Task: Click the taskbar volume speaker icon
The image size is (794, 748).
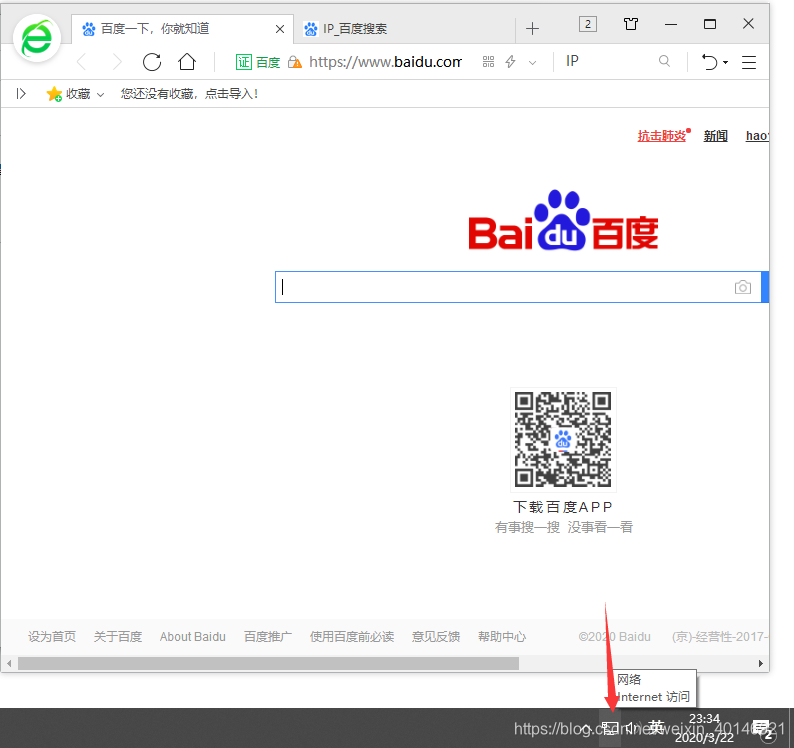Action: coord(632,728)
